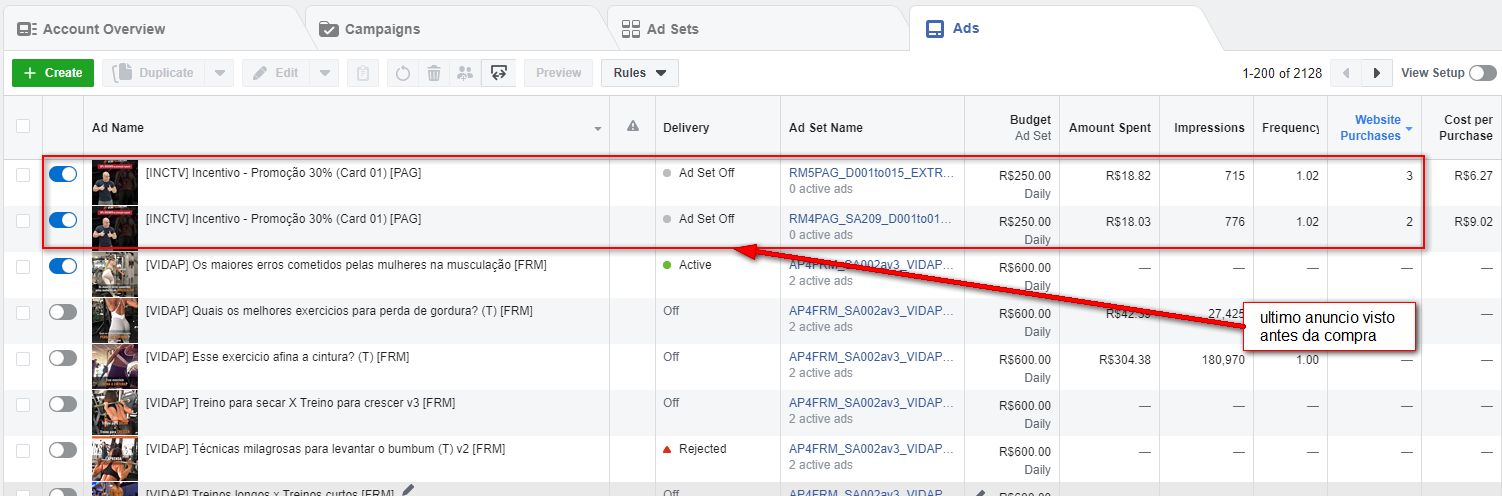Click the A/B test swap icon

(498, 73)
